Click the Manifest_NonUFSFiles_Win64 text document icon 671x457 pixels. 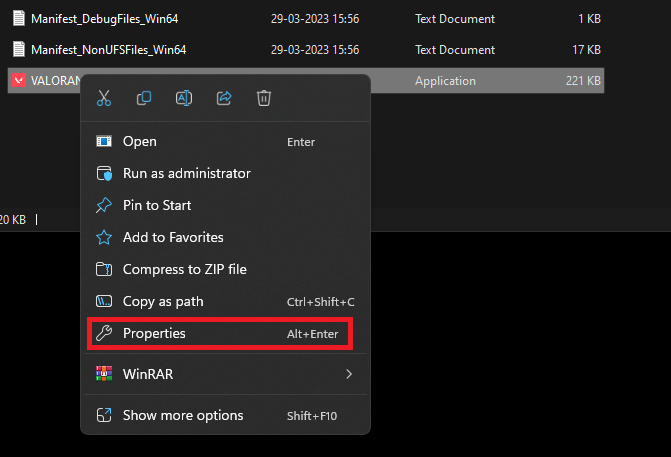pos(18,49)
